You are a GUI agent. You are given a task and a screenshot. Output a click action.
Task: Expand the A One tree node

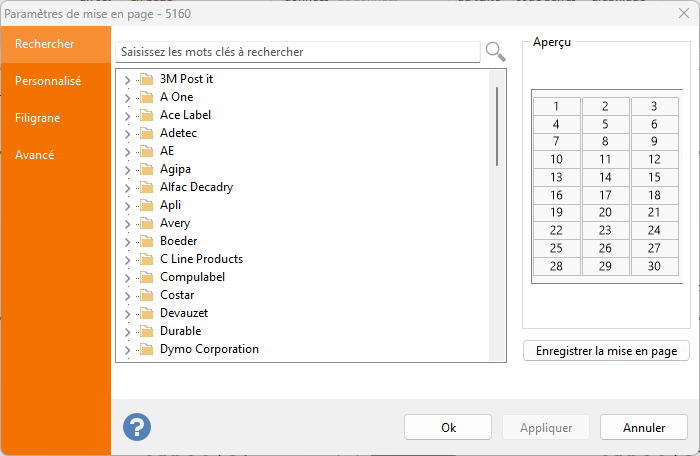pos(127,98)
